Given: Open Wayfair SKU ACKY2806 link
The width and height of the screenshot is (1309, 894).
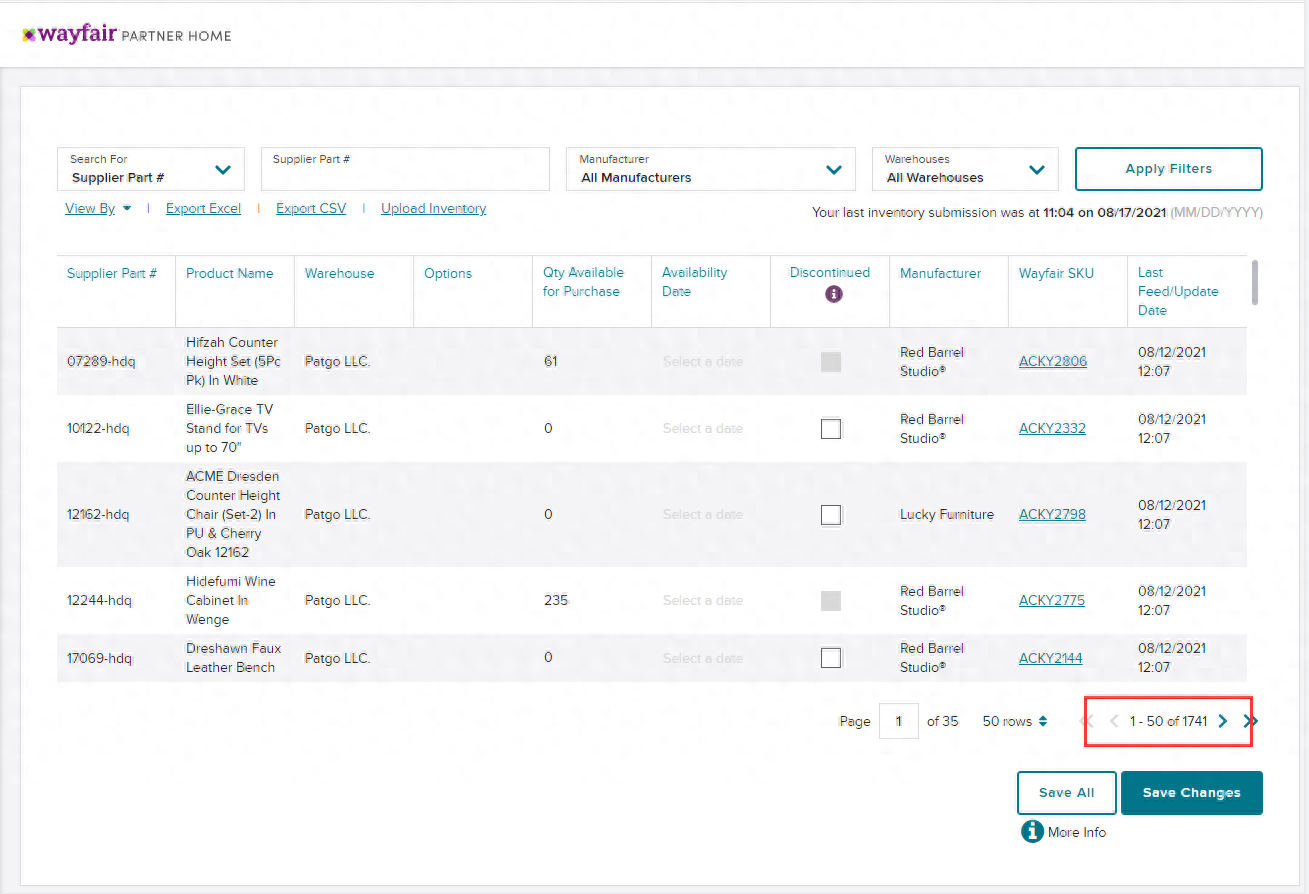Looking at the screenshot, I should [1052, 362].
